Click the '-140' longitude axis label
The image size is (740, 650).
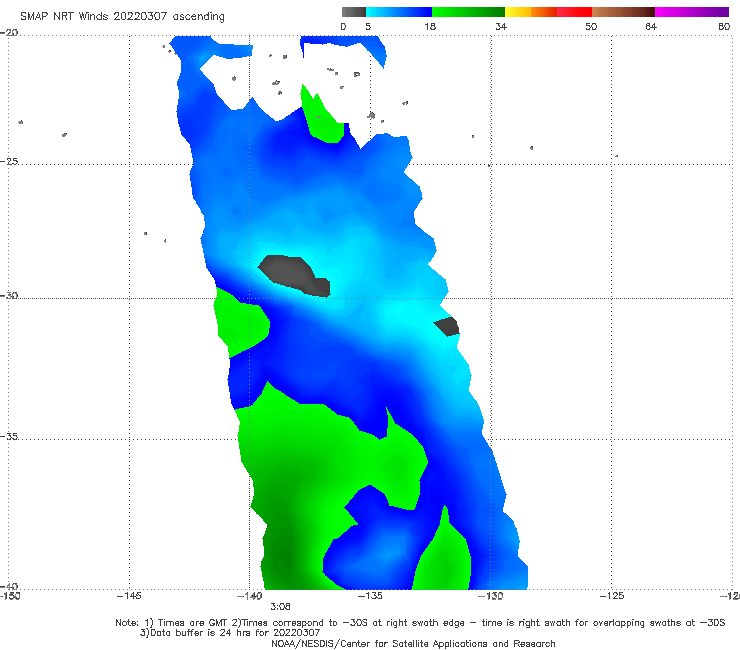tap(249, 596)
